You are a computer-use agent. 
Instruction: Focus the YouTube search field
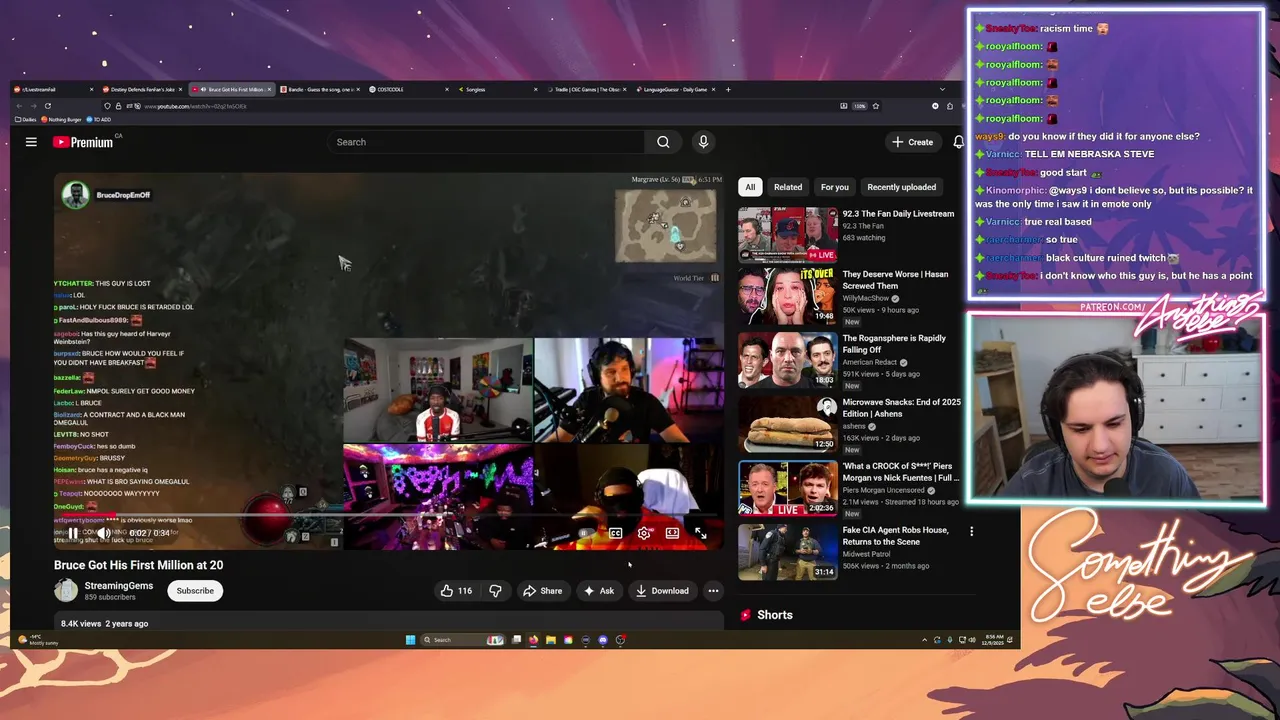coord(487,142)
